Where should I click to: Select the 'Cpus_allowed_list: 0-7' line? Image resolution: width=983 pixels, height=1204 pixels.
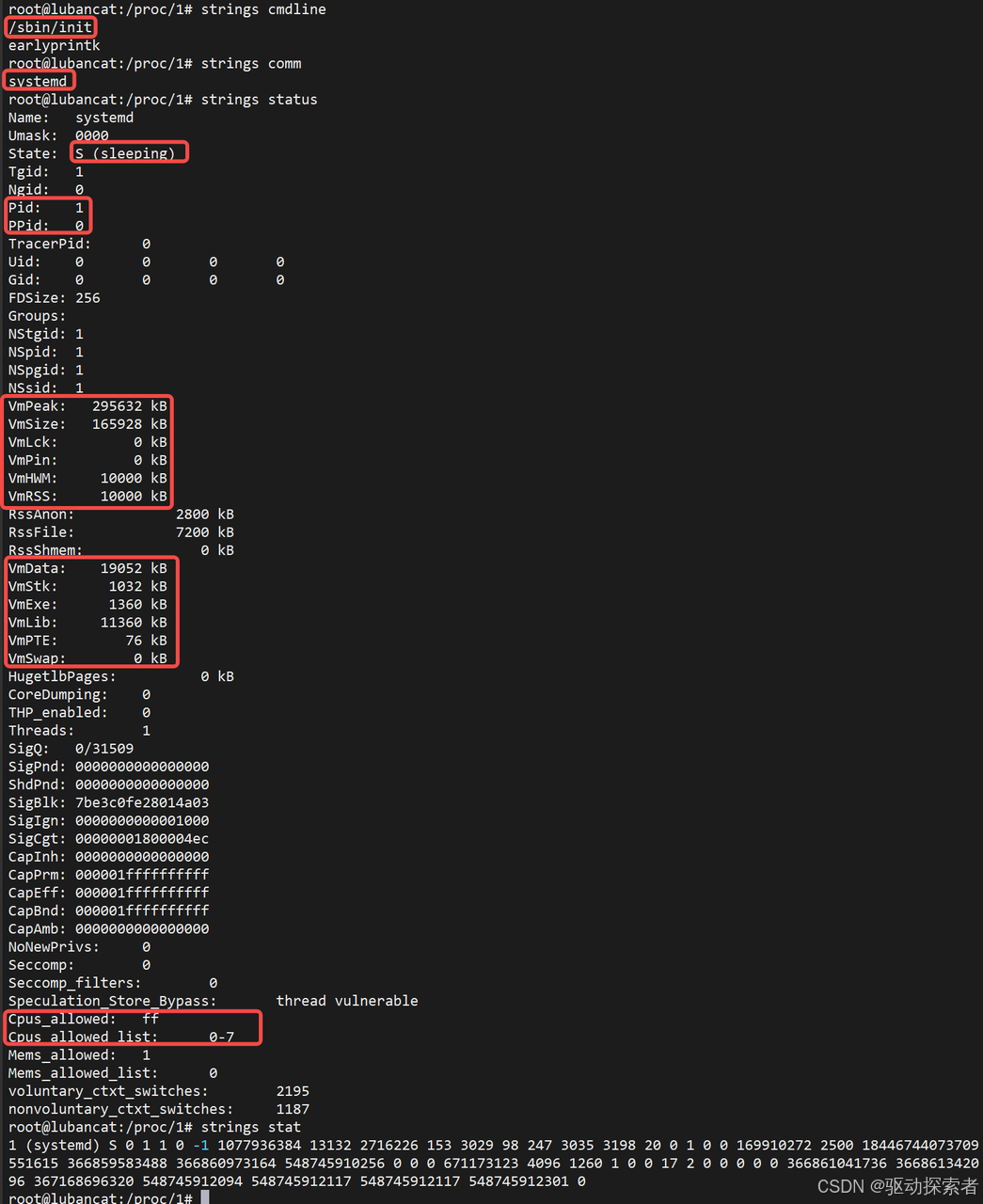121,1037
